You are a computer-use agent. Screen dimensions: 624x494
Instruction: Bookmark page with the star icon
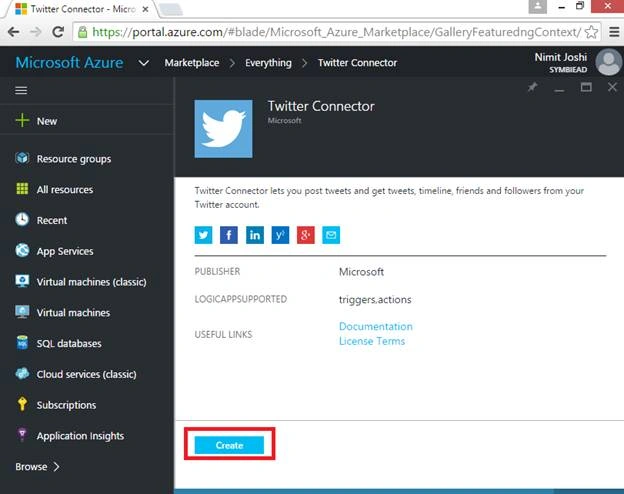tap(591, 32)
